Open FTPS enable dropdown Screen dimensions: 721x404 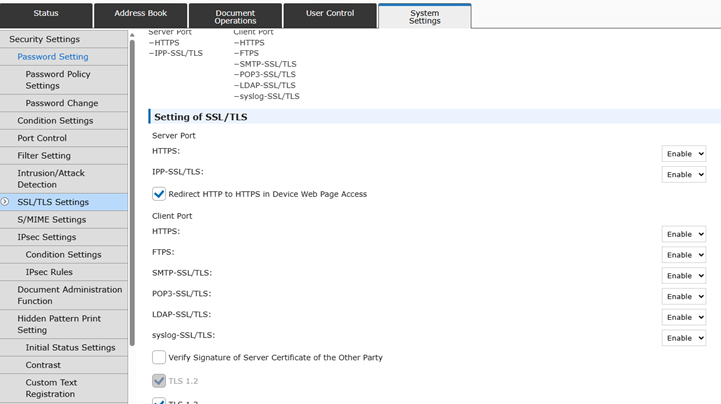(x=683, y=255)
